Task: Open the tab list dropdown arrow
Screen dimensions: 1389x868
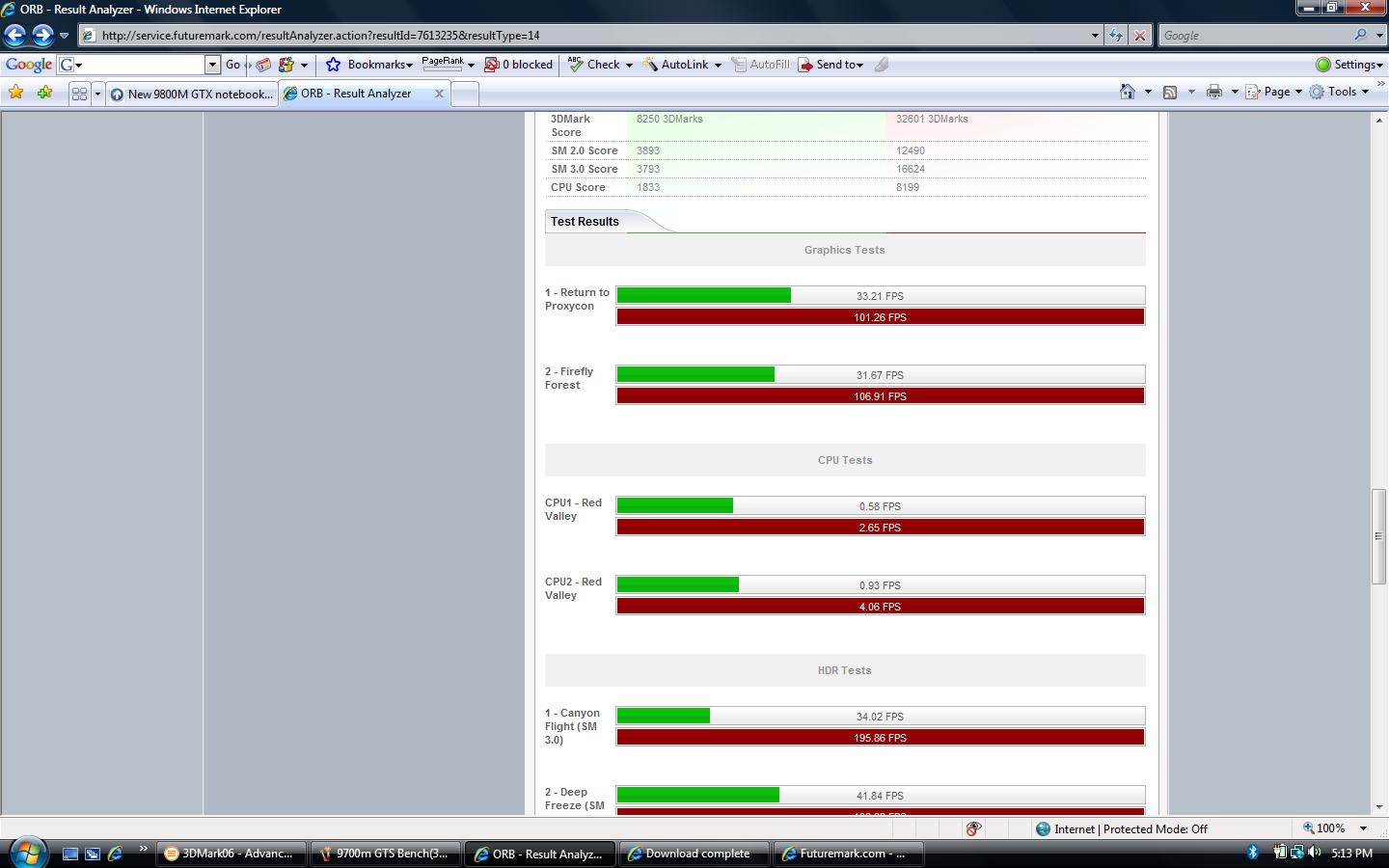Action: click(97, 94)
